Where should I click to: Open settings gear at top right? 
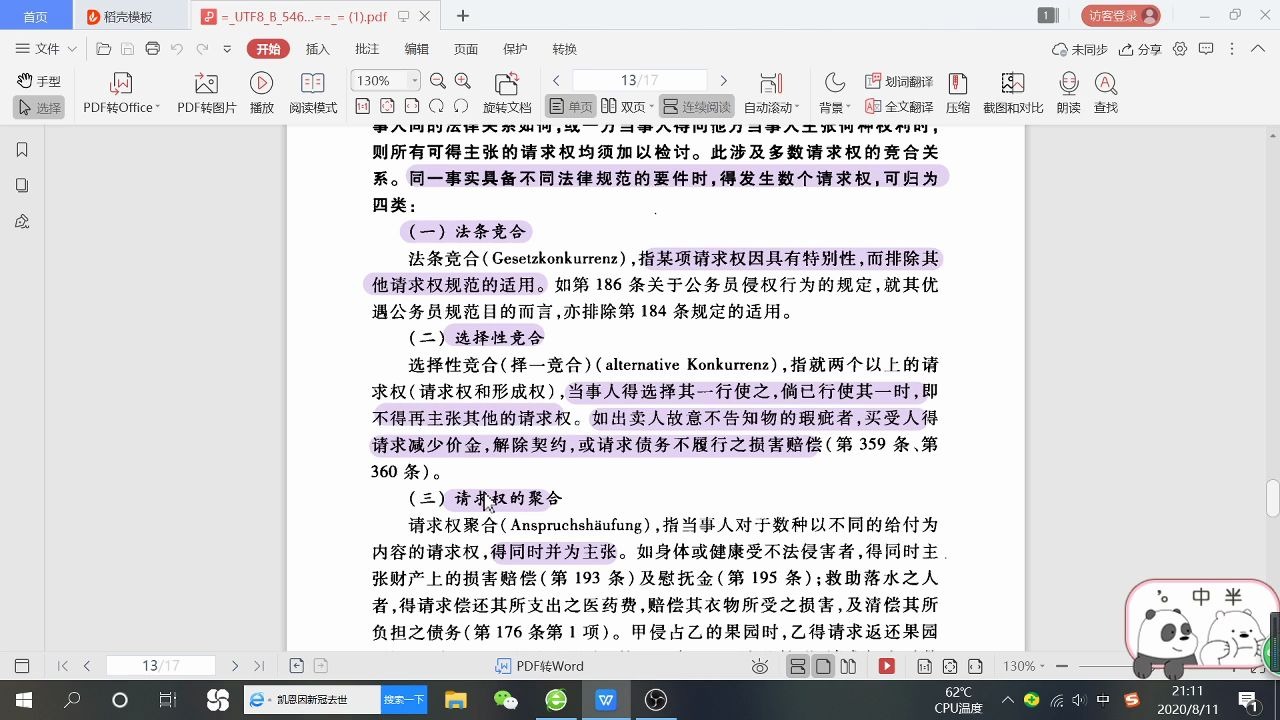(1180, 49)
